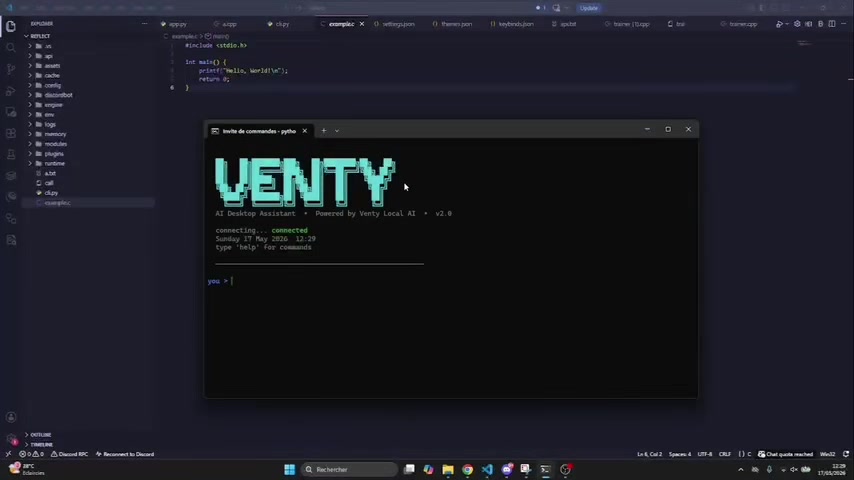Image resolution: width=854 pixels, height=480 pixels.
Task: Open the Testing flask view
Action: pyautogui.click(x=11, y=155)
